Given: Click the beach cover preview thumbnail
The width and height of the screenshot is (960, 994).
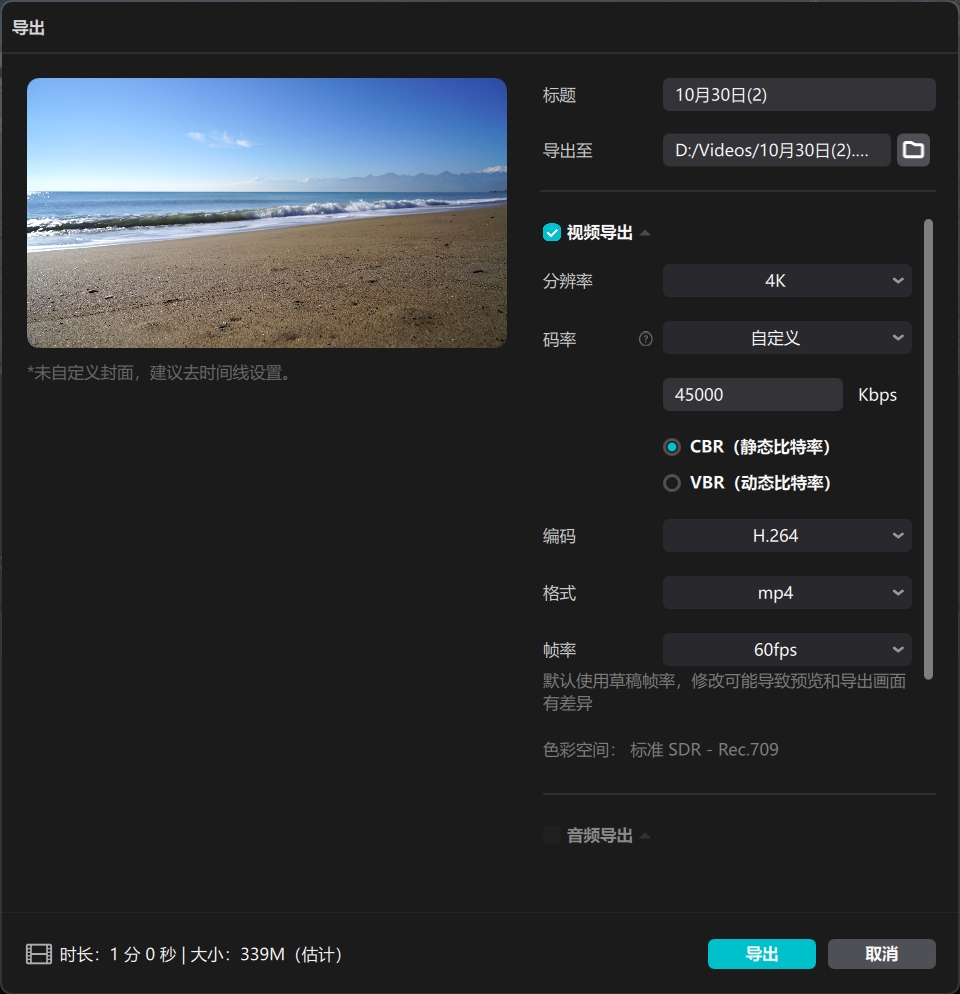Looking at the screenshot, I should [x=267, y=213].
